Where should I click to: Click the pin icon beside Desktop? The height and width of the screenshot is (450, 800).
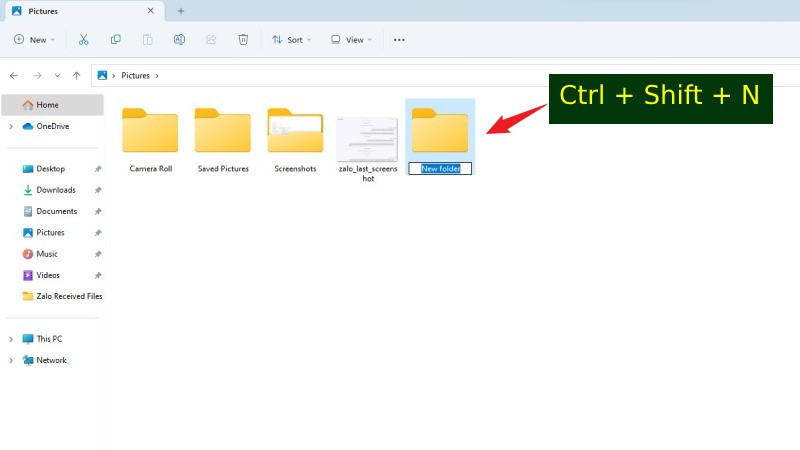(97, 169)
